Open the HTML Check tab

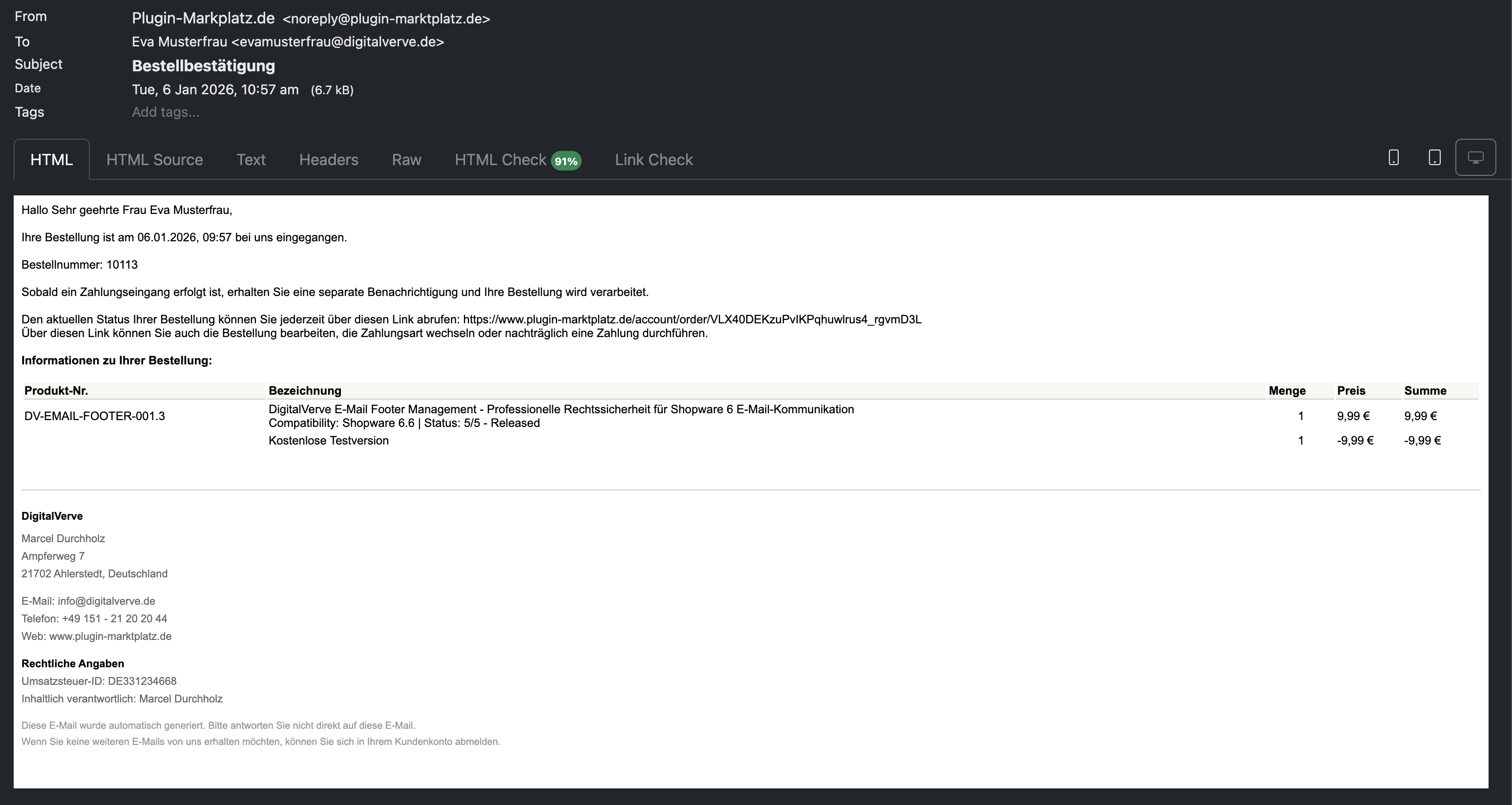tap(500, 160)
